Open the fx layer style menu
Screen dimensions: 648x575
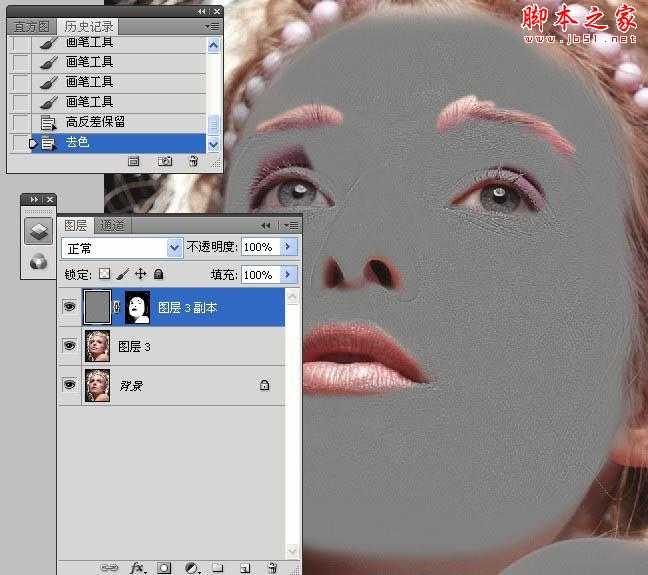(x=138, y=568)
